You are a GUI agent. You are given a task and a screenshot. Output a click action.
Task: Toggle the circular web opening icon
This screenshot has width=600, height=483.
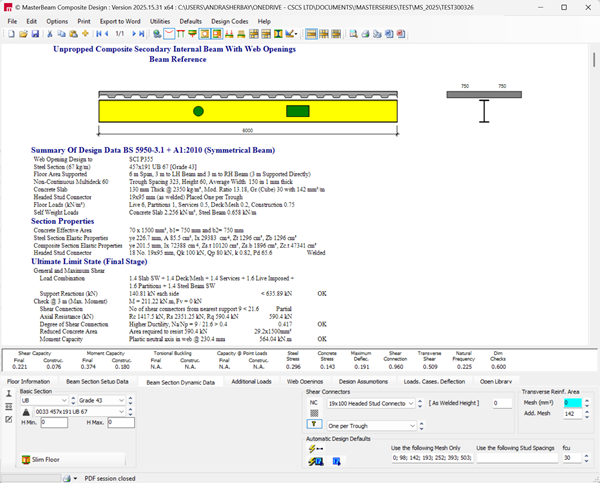205,34
